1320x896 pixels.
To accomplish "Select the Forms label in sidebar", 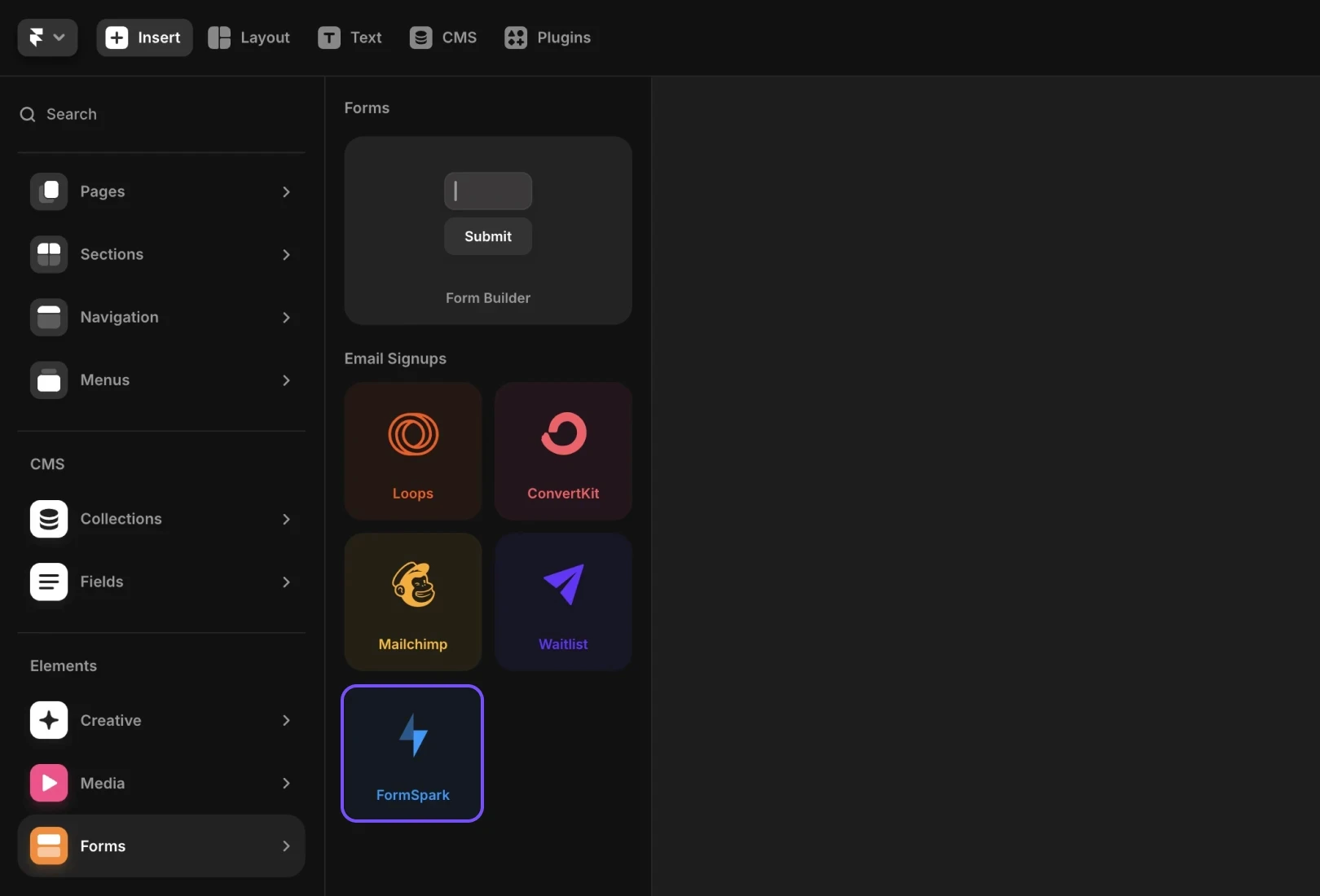I will tap(103, 845).
